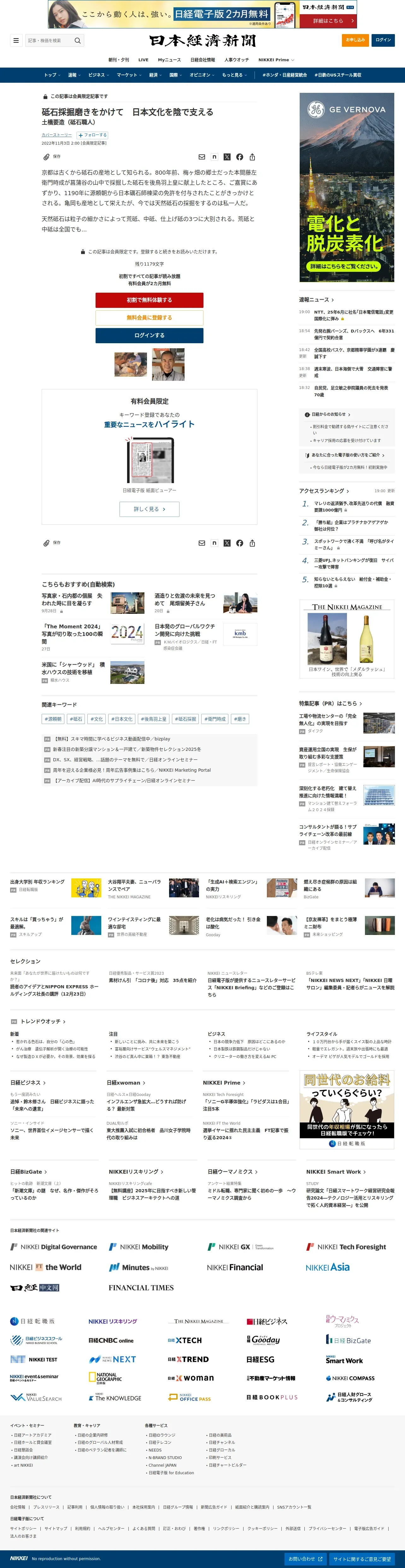Click the blue ログイン header button
The height and width of the screenshot is (1568, 405).
pyautogui.click(x=383, y=40)
